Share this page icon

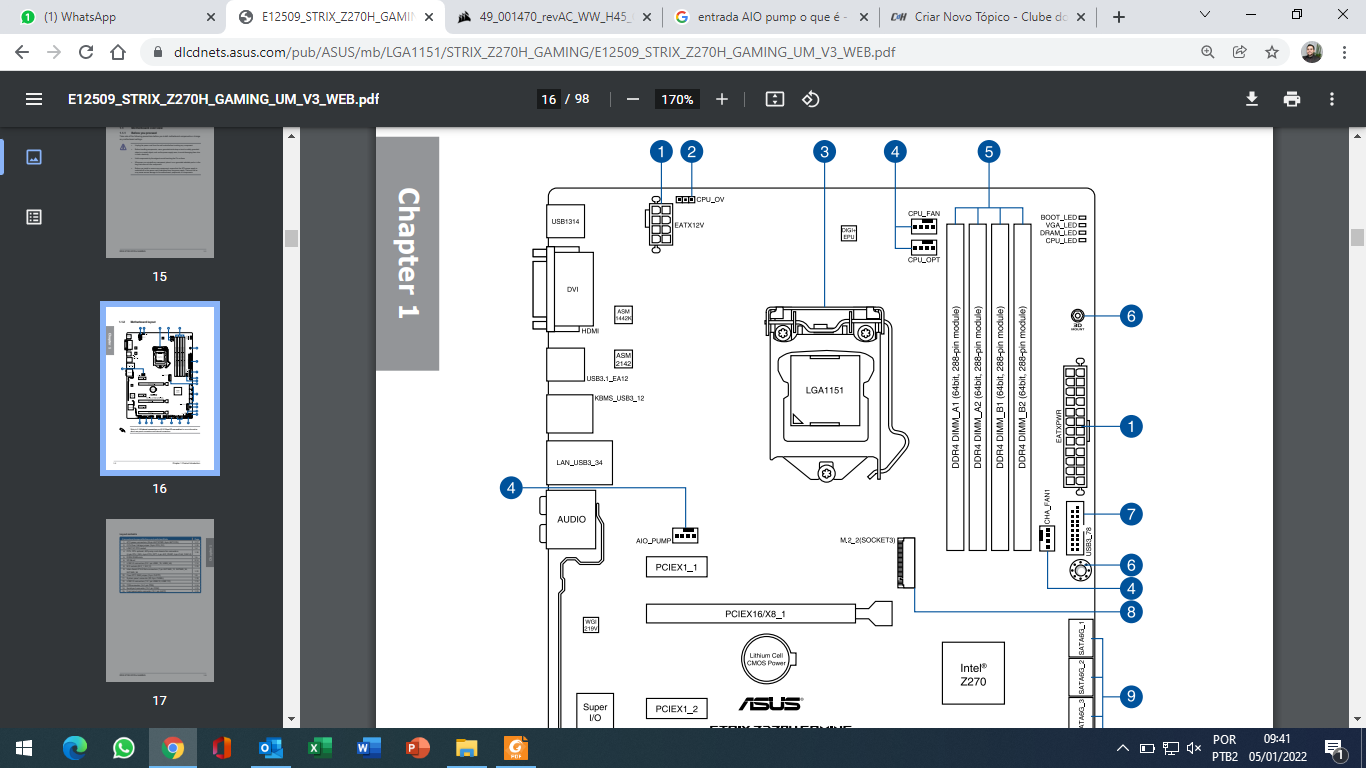pos(1240,52)
